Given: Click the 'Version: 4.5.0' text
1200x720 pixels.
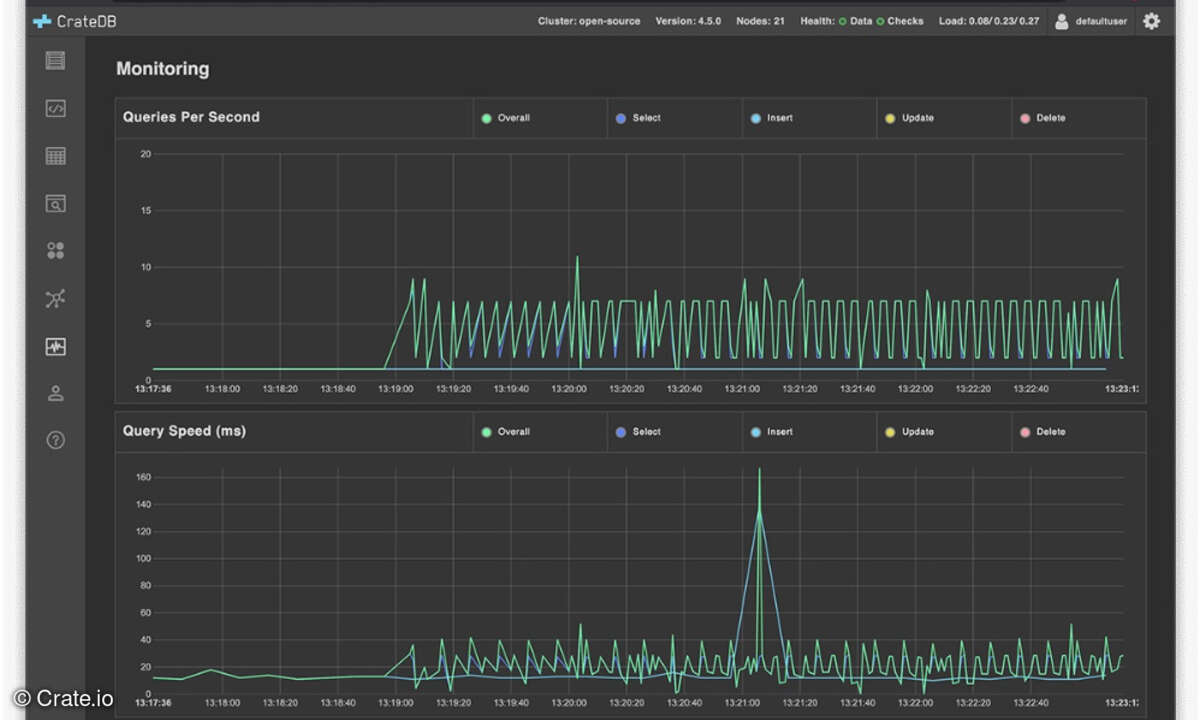Looking at the screenshot, I should 688,21.
